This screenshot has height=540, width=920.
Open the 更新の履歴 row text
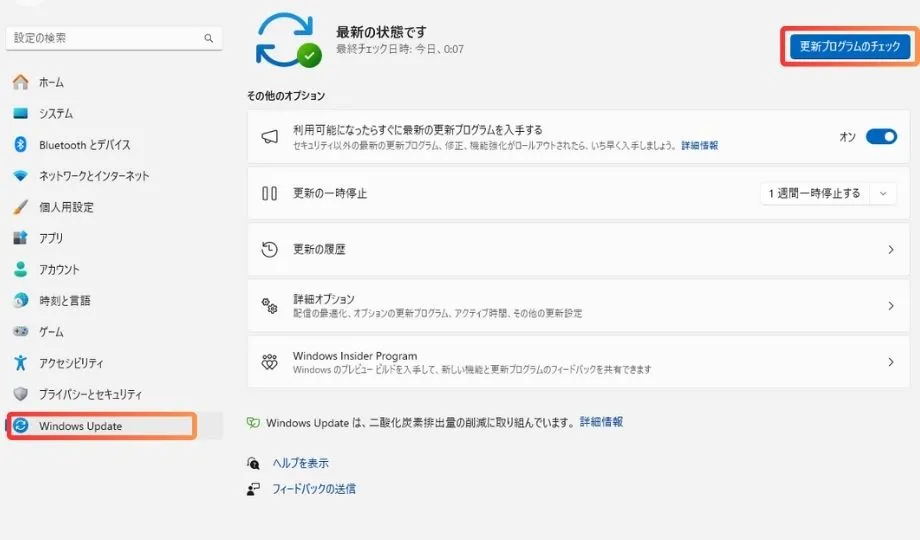pos(319,249)
